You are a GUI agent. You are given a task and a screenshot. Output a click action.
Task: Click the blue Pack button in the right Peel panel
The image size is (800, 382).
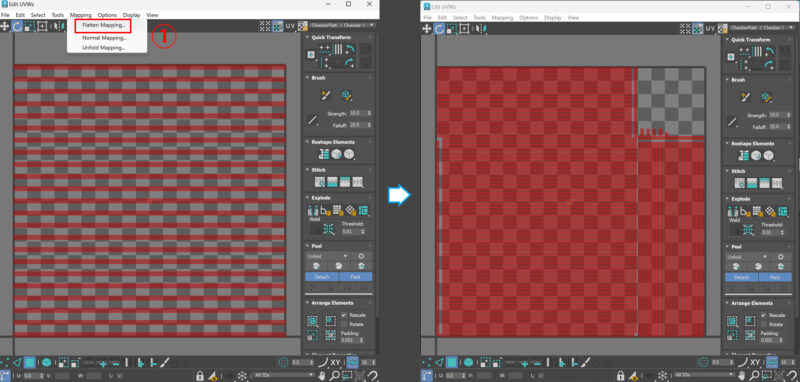[x=775, y=277]
